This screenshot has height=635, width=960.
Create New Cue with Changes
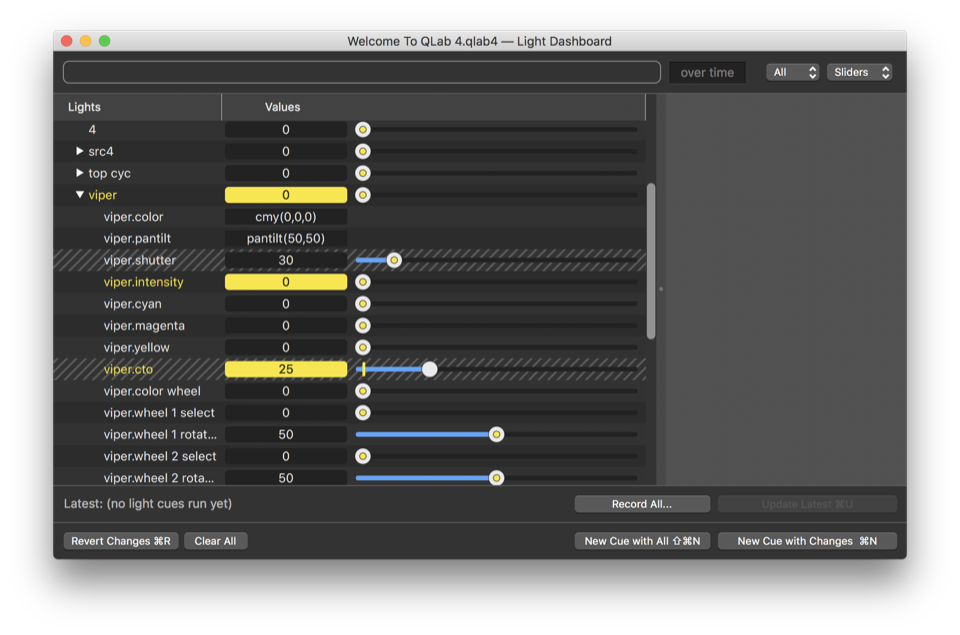tap(807, 541)
